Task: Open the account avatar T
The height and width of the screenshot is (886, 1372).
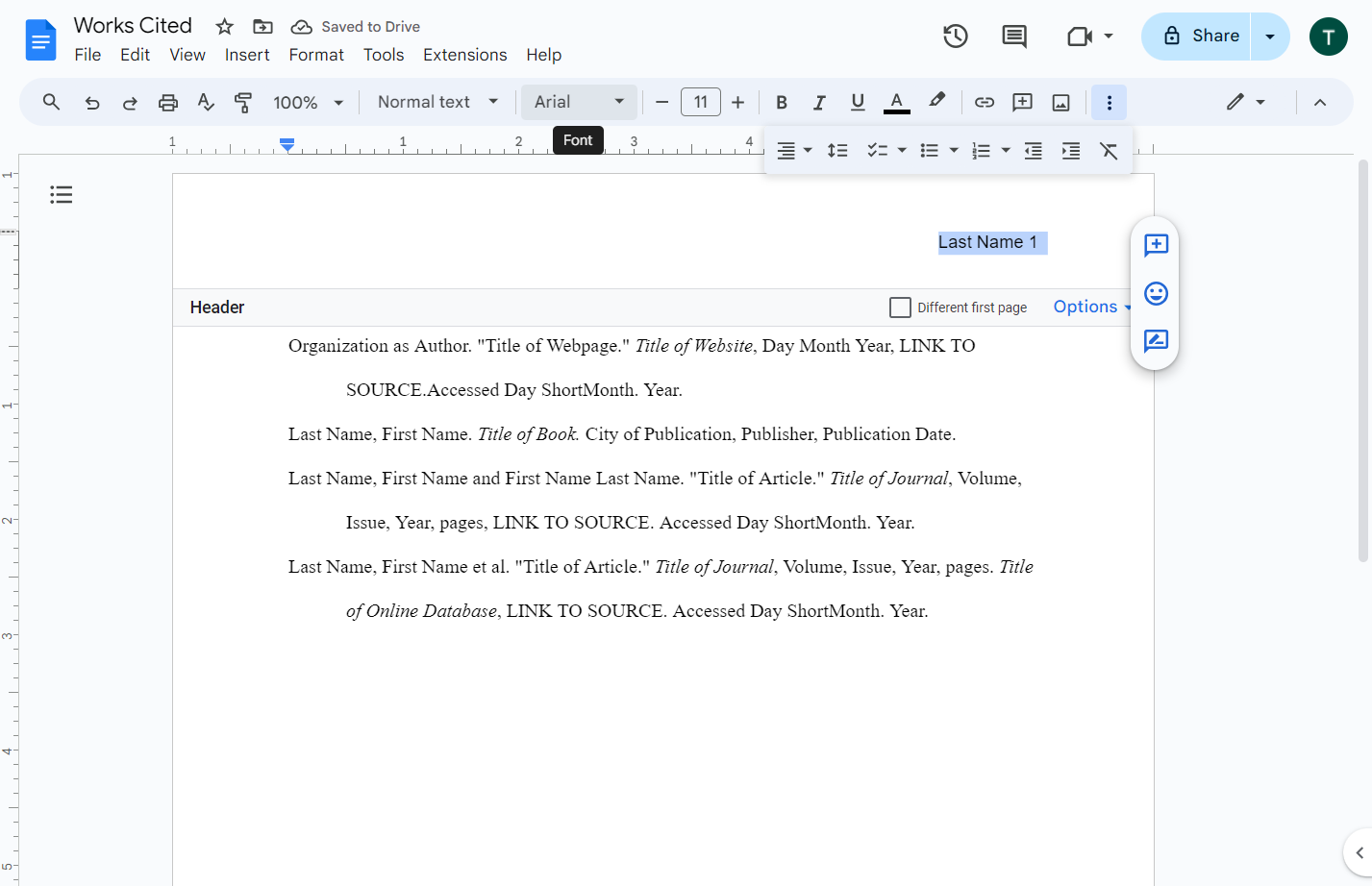Action: click(x=1329, y=37)
